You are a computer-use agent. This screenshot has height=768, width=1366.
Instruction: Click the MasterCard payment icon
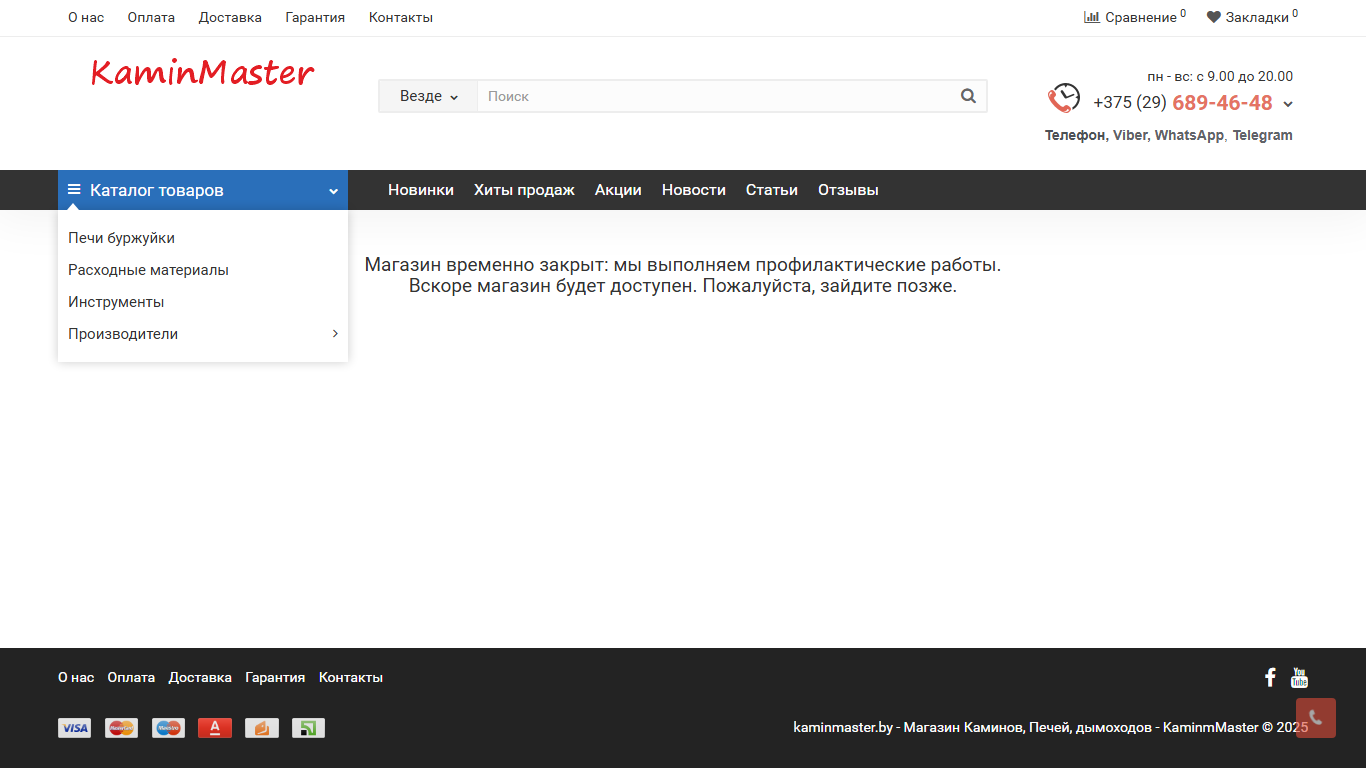pos(121,728)
